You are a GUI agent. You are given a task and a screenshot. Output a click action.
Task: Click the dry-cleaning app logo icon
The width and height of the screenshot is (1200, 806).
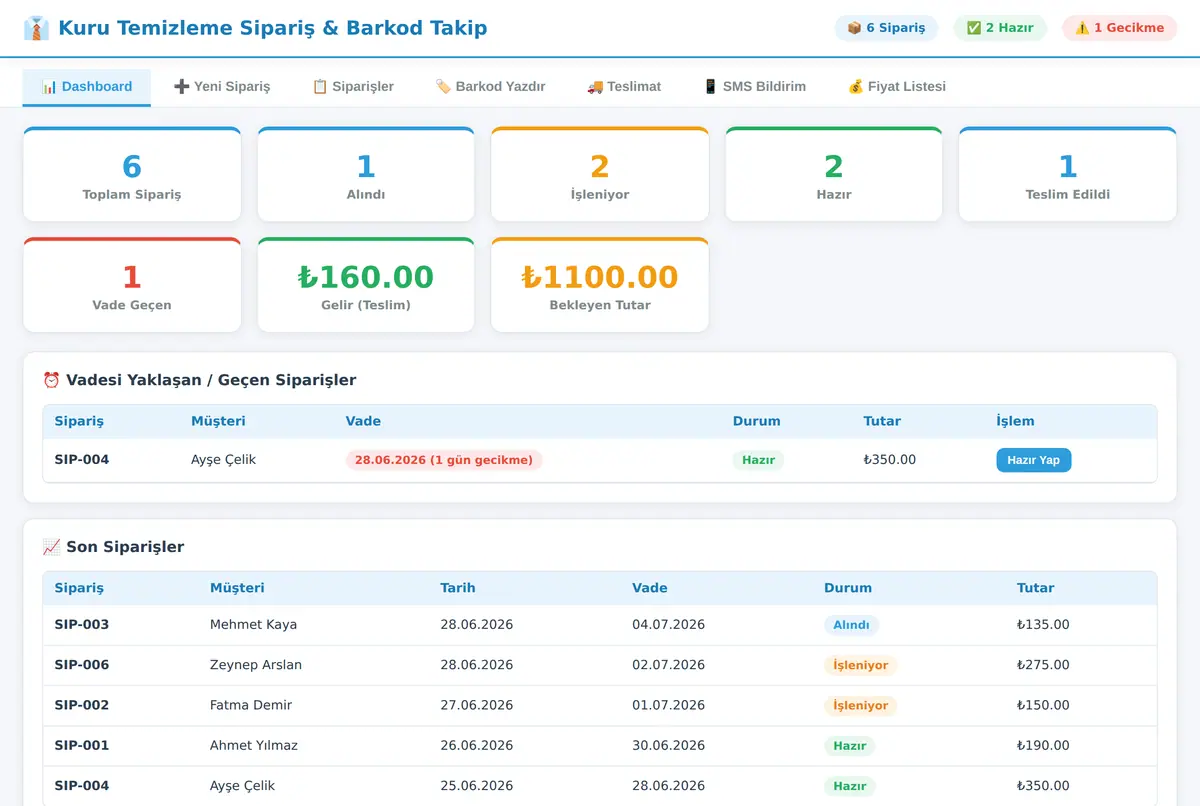pyautogui.click(x=36, y=28)
